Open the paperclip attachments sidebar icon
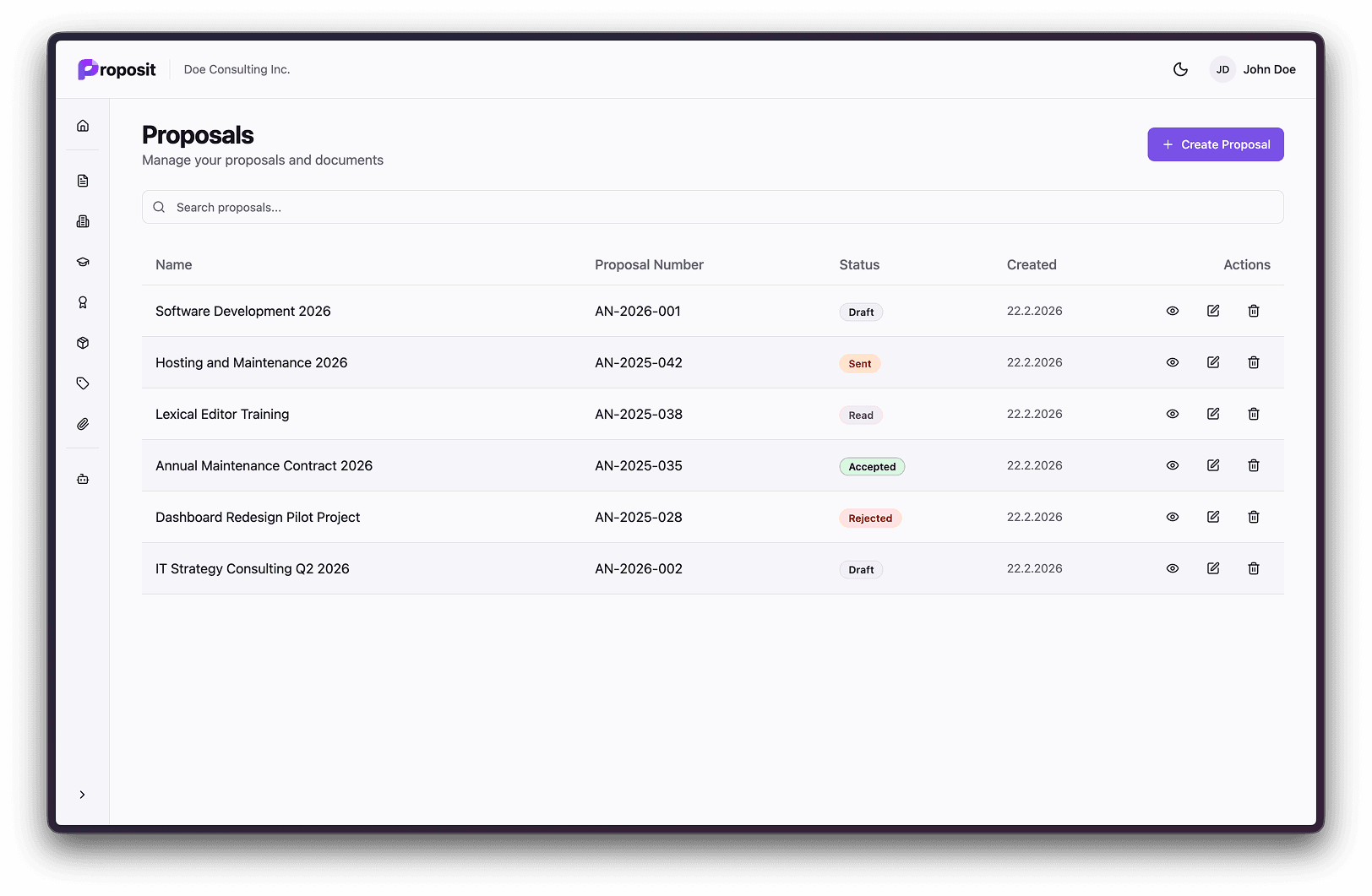The width and height of the screenshot is (1372, 896). pos(83,424)
